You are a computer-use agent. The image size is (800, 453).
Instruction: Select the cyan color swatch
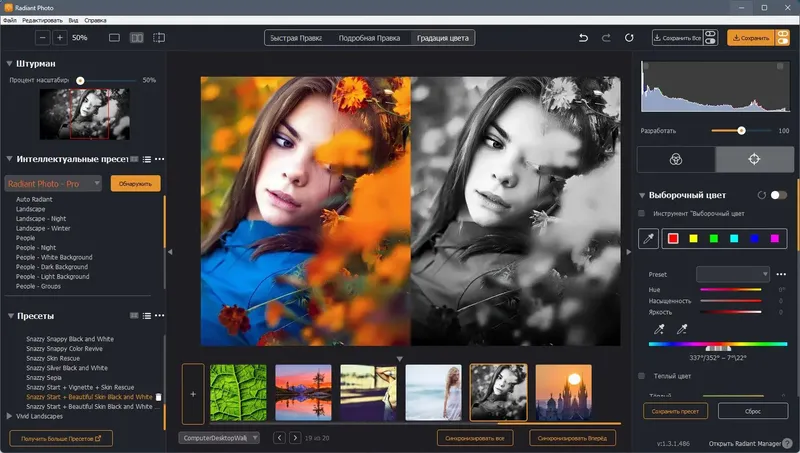click(x=734, y=238)
